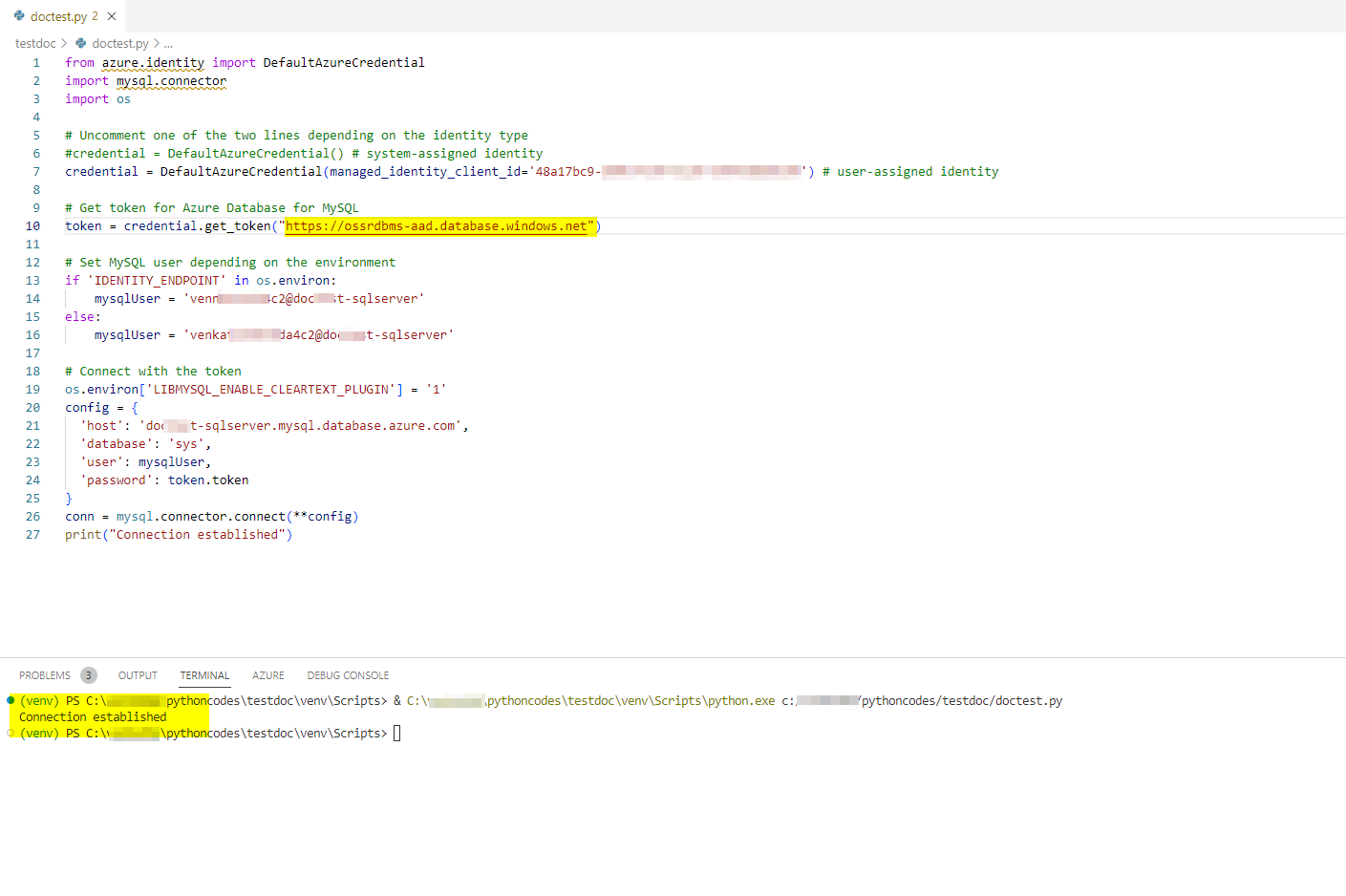Viewport: 1346px width, 896px height.
Task: Switch to the OUTPUT panel
Action: [137, 674]
